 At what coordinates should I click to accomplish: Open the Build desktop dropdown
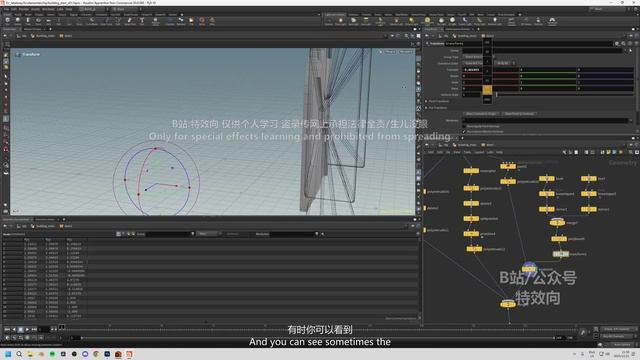click(x=93, y=9)
